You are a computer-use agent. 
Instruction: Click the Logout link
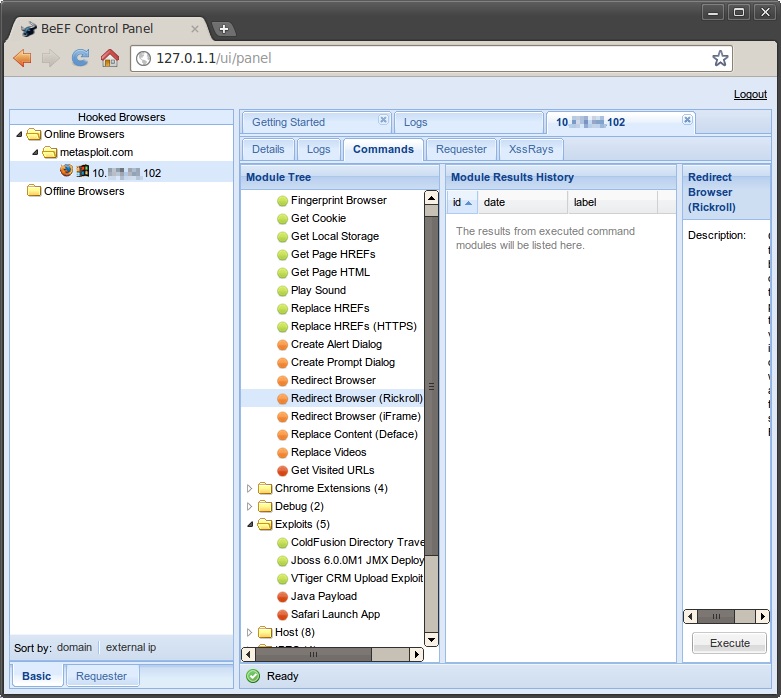click(750, 94)
